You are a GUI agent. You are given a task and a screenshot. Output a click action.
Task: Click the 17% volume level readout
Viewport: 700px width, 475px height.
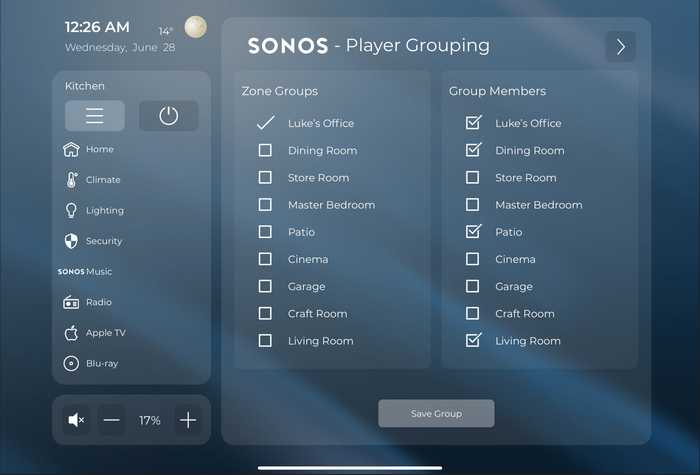pos(150,421)
